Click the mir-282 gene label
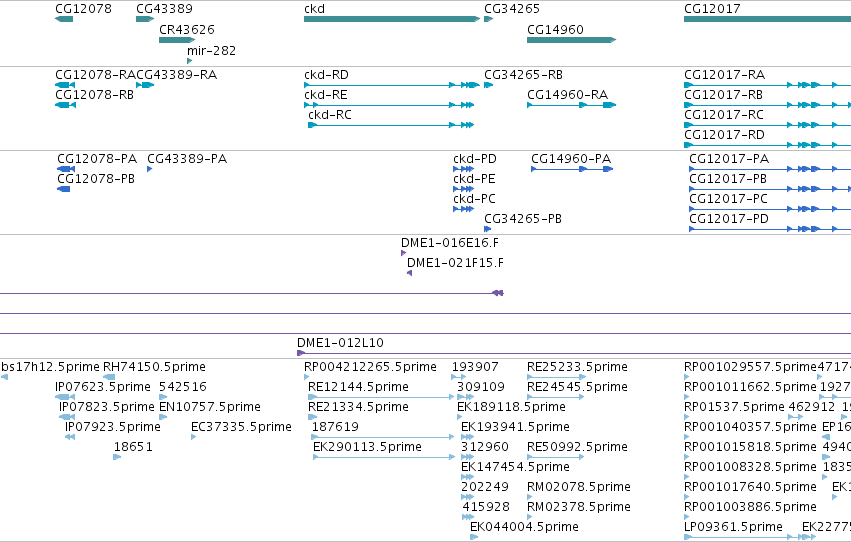 [x=211, y=51]
